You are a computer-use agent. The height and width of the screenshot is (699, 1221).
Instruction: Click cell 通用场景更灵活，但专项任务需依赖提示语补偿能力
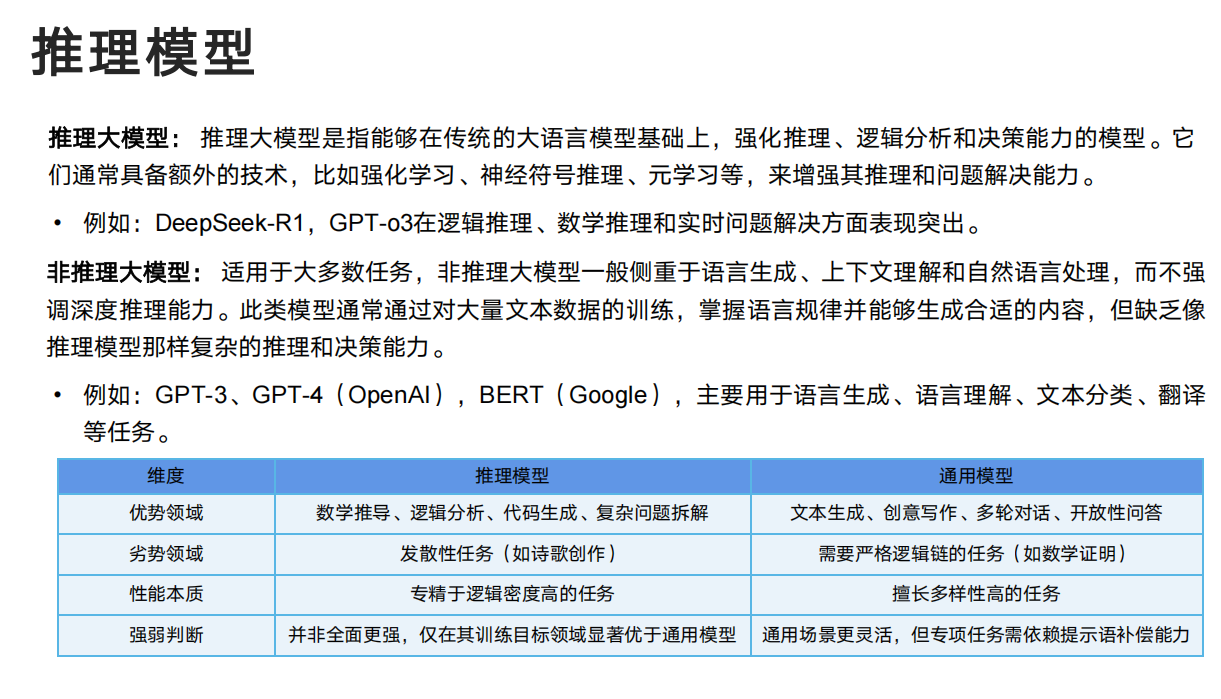pyautogui.click(x=976, y=635)
